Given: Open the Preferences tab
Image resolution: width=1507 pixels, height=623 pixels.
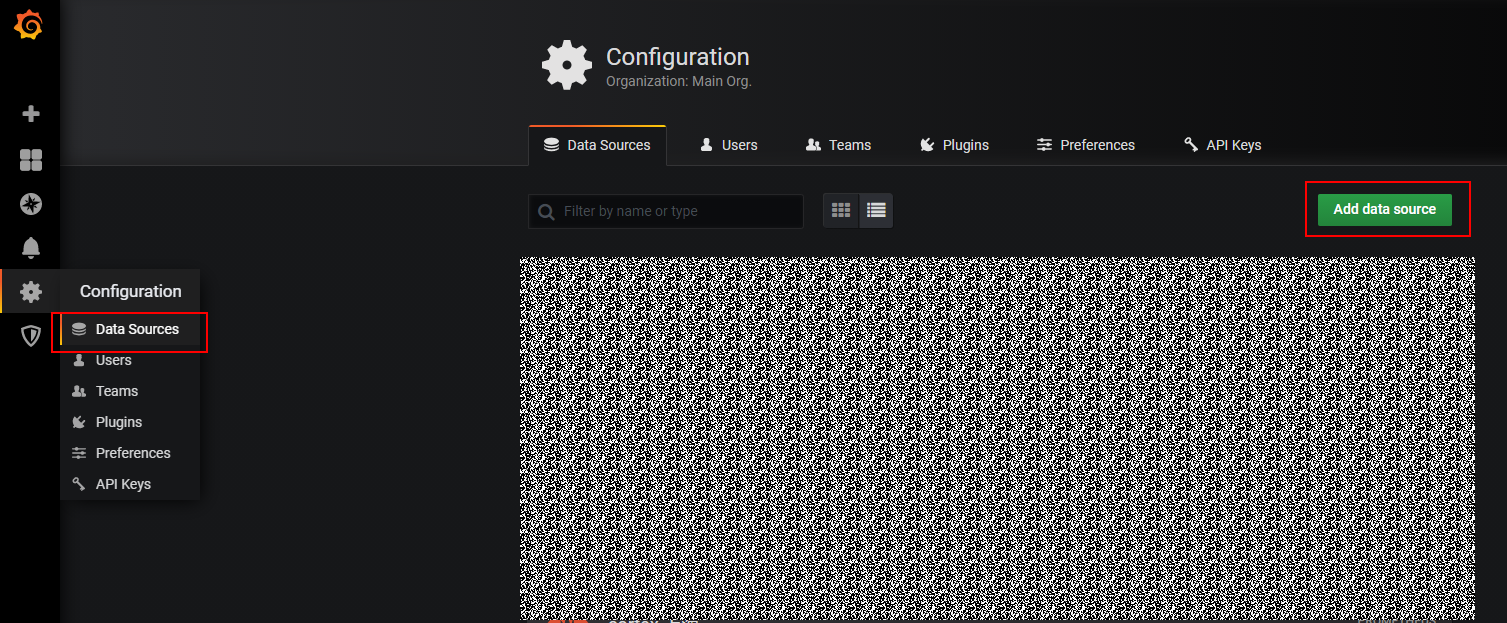Looking at the screenshot, I should pyautogui.click(x=1086, y=145).
